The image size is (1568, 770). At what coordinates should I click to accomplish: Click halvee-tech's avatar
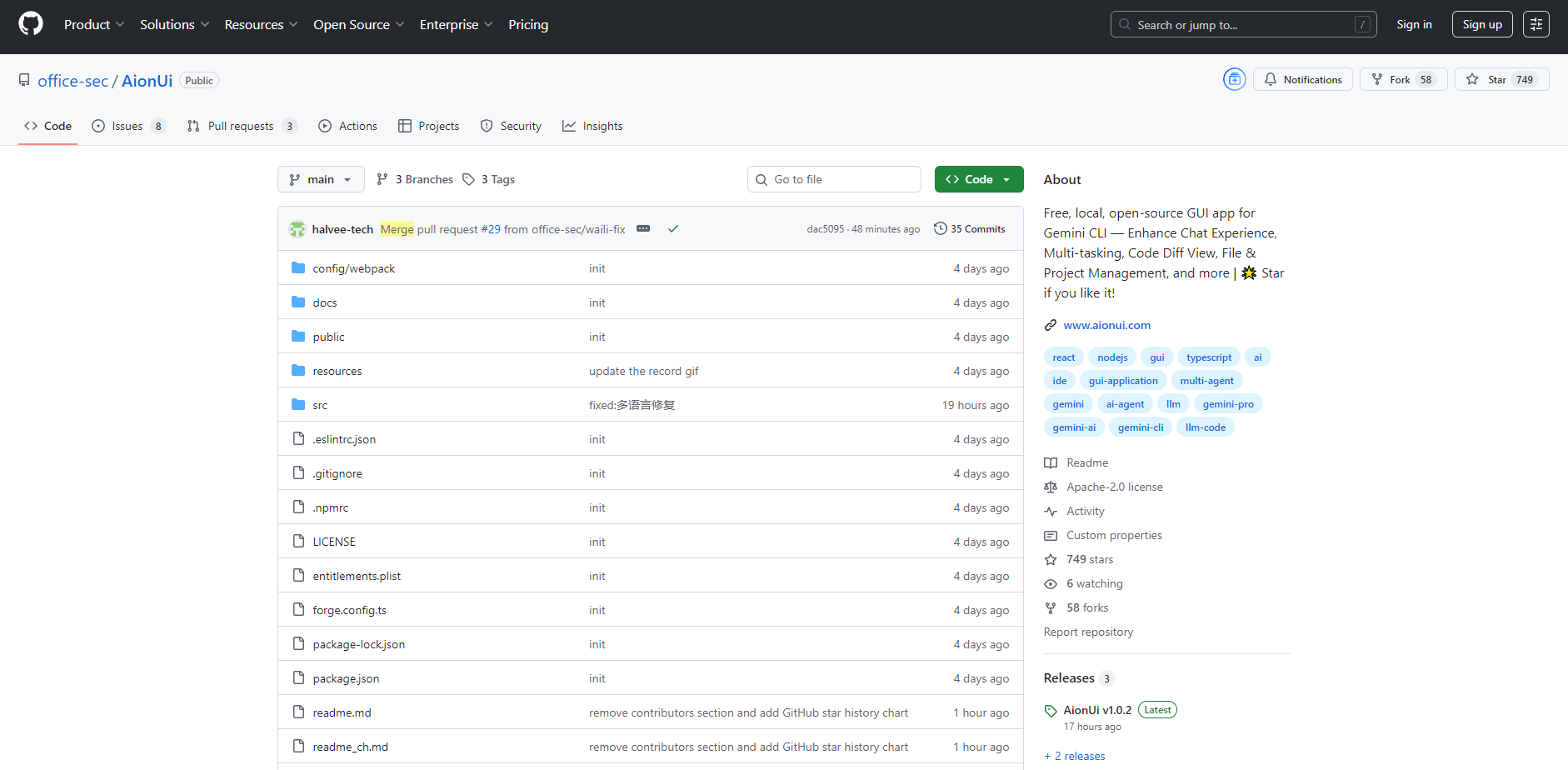pos(297,229)
